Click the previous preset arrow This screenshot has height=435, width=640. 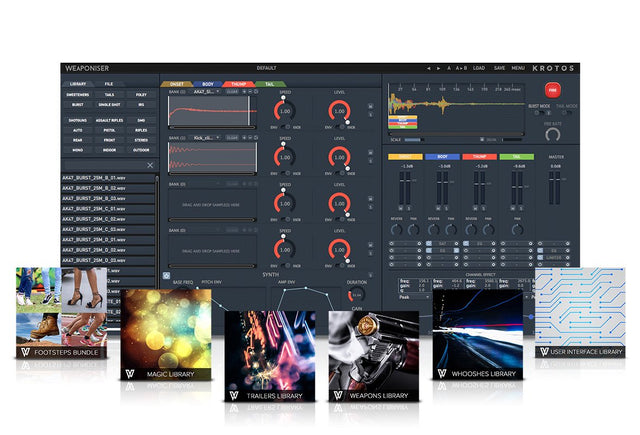point(428,68)
